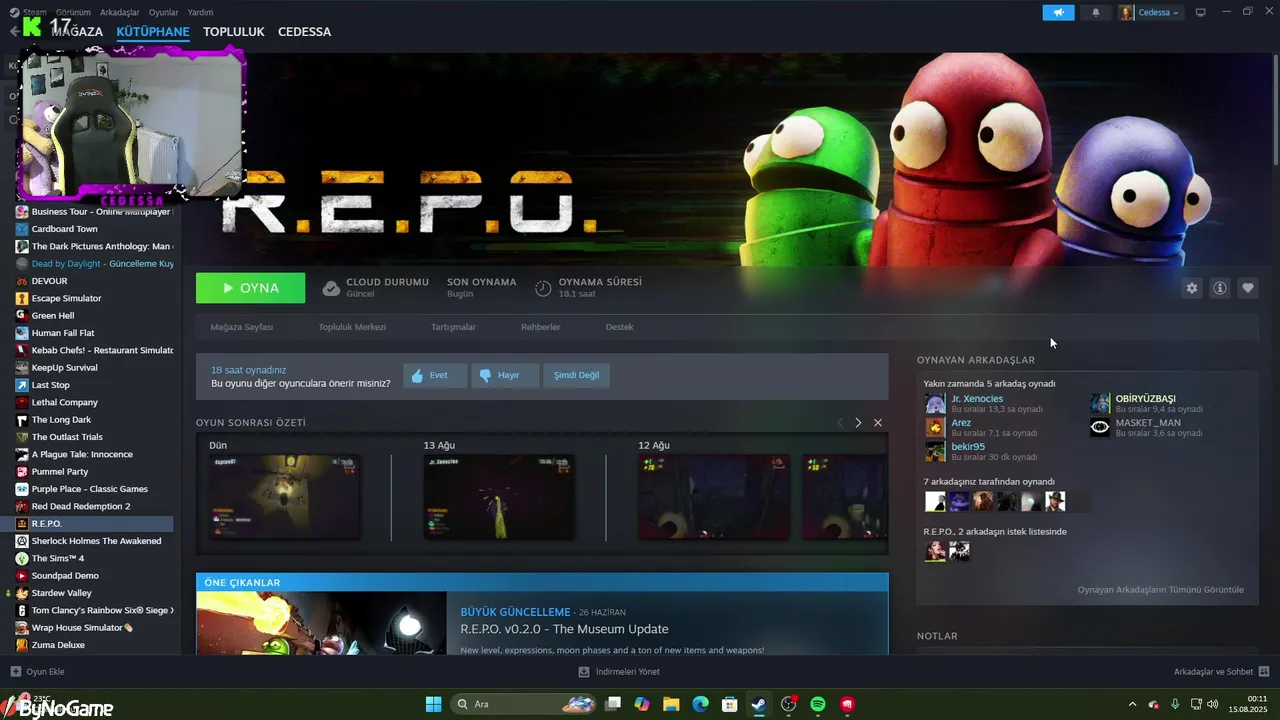
Task: Click the page's vertical scrollbar
Action: [1275, 110]
